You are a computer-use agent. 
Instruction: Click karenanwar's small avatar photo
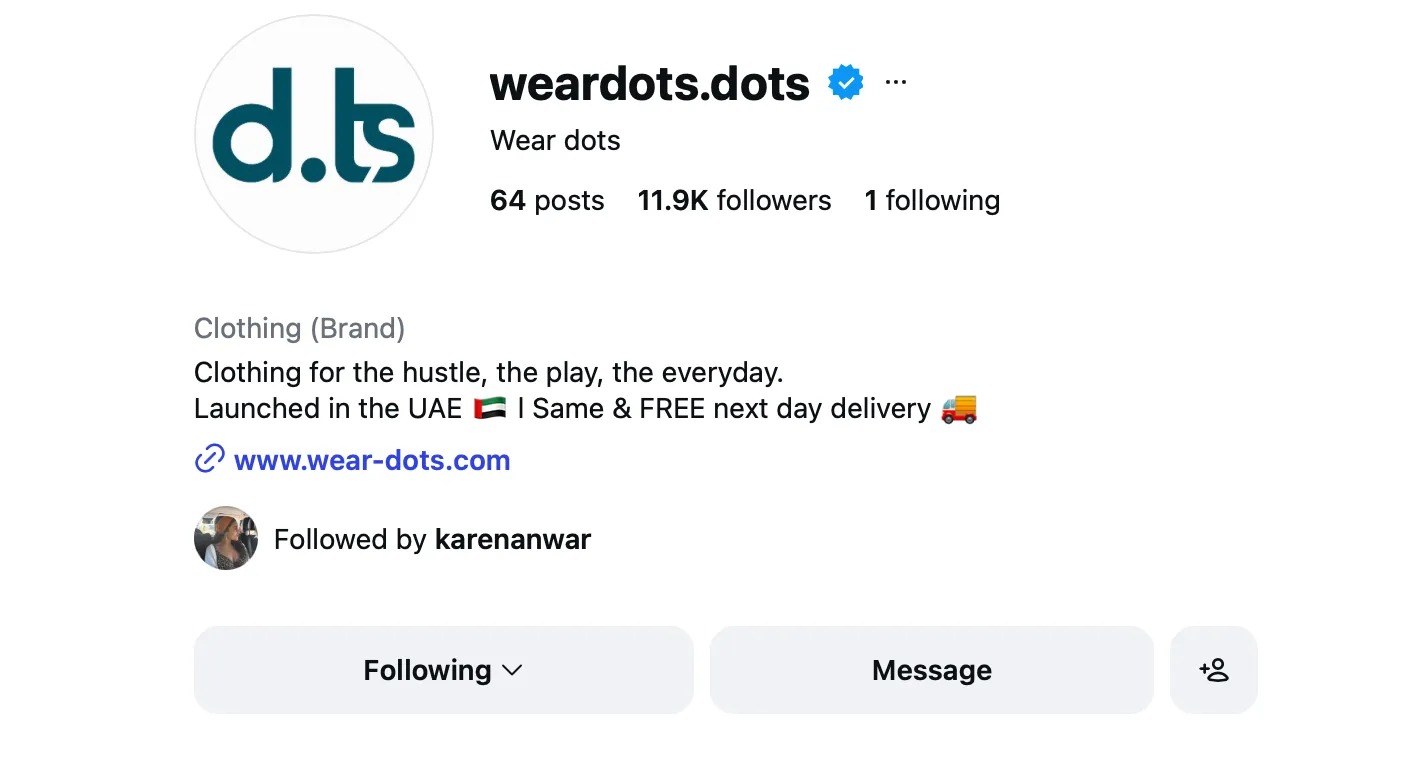coord(226,538)
